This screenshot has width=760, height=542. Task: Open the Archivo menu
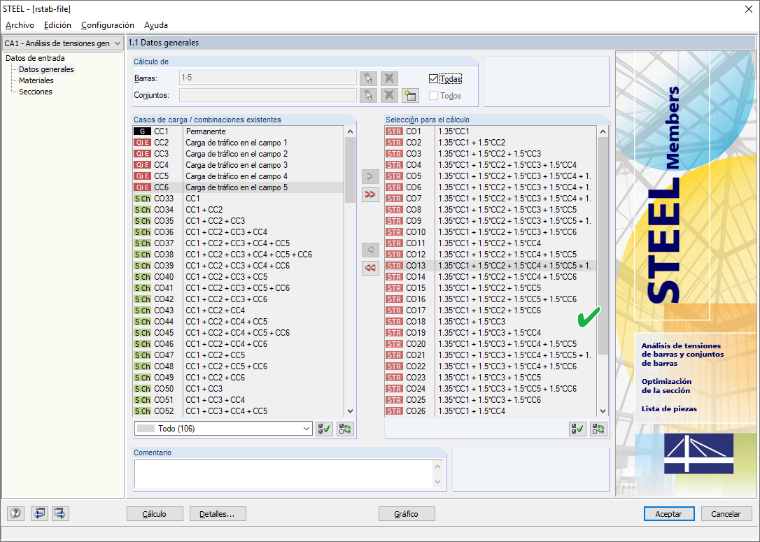(20, 25)
